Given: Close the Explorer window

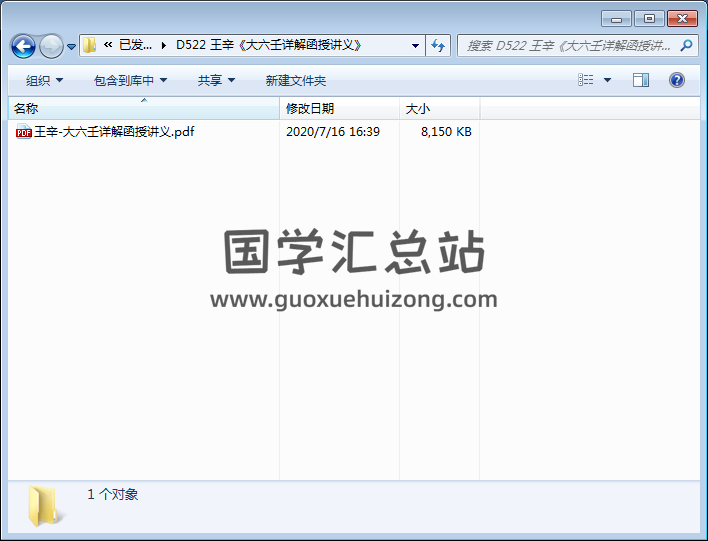Looking at the screenshot, I should [682, 19].
